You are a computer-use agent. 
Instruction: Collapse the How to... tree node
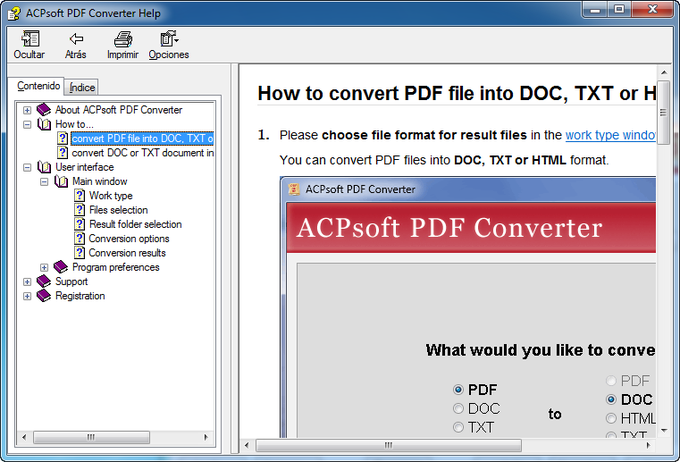(x=27, y=125)
